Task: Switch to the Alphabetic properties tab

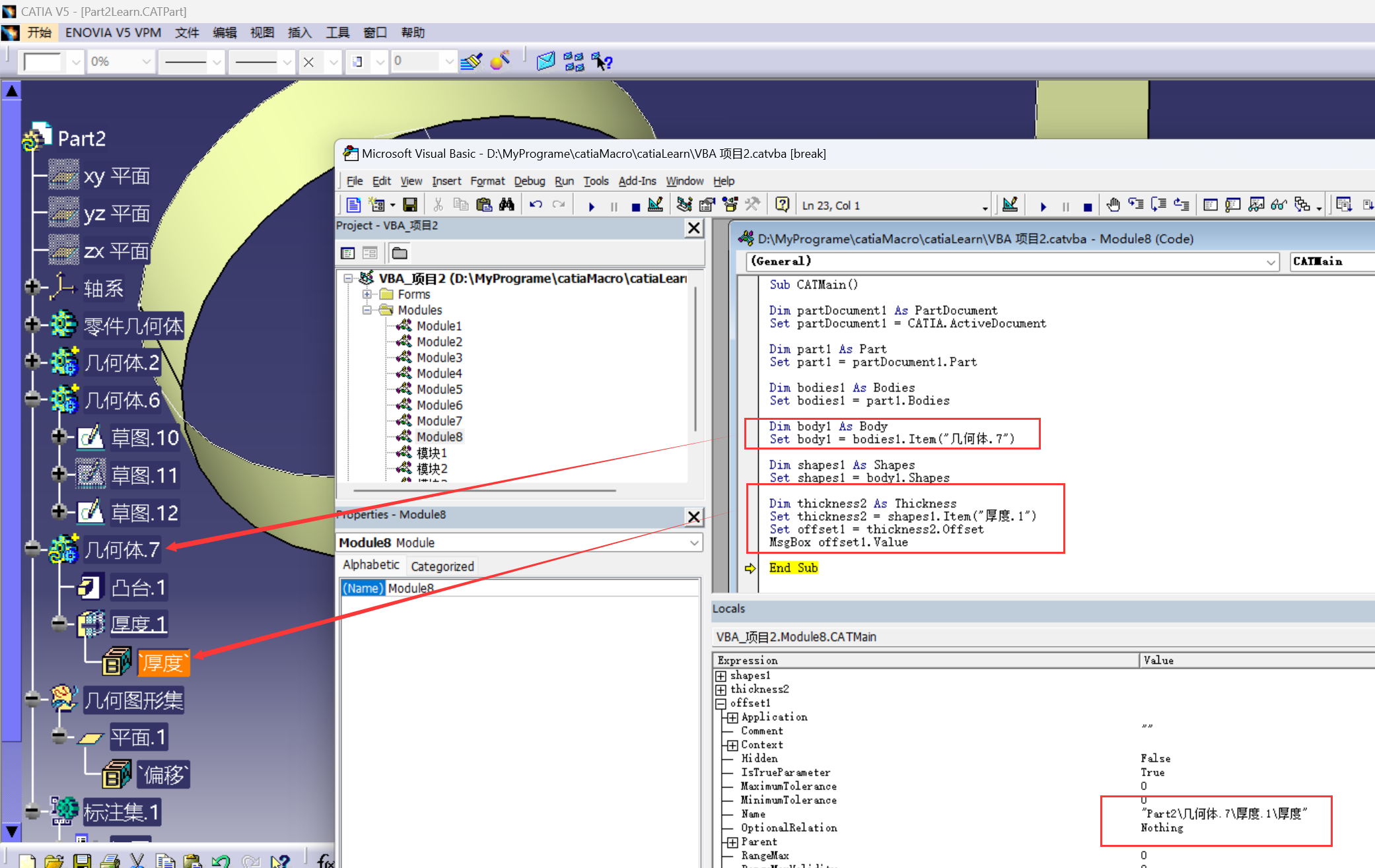Action: click(371, 565)
